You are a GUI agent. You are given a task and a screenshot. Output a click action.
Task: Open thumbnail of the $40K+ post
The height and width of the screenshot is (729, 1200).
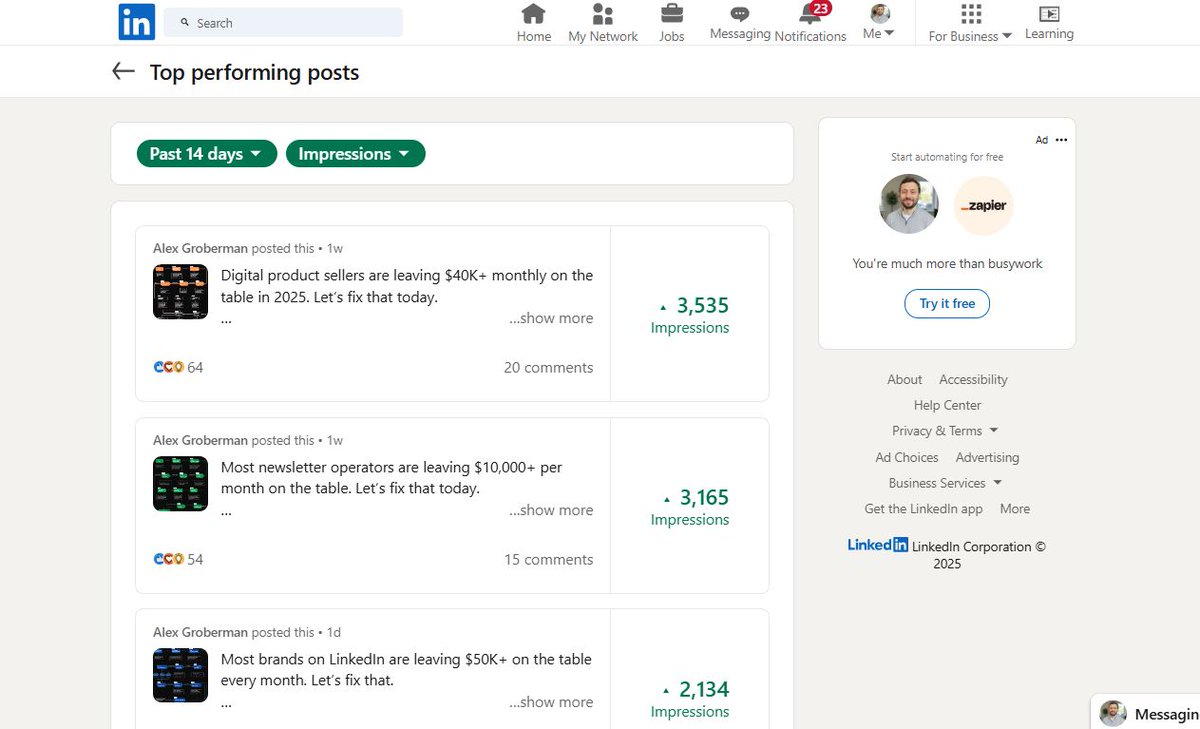180,292
